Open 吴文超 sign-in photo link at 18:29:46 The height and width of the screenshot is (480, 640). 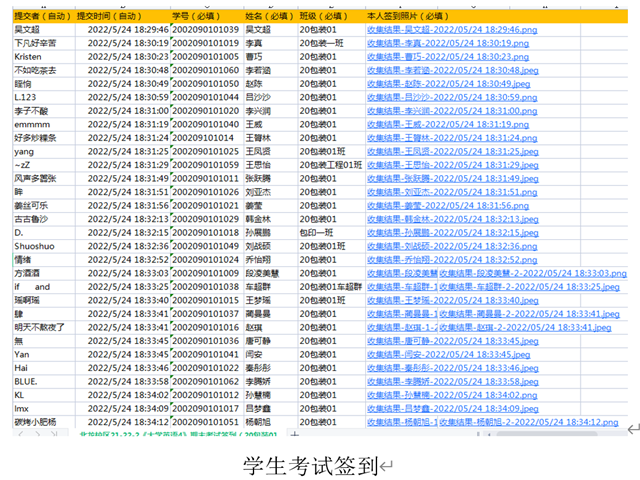[x=453, y=31]
